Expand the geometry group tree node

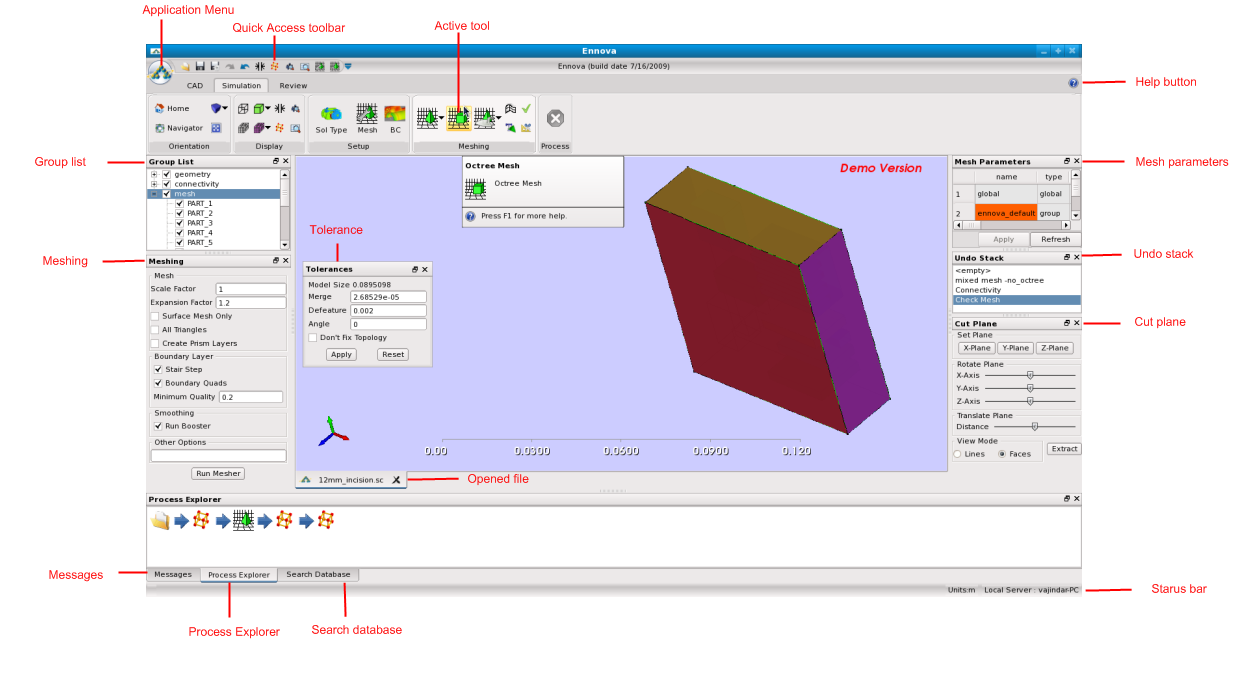coord(154,174)
